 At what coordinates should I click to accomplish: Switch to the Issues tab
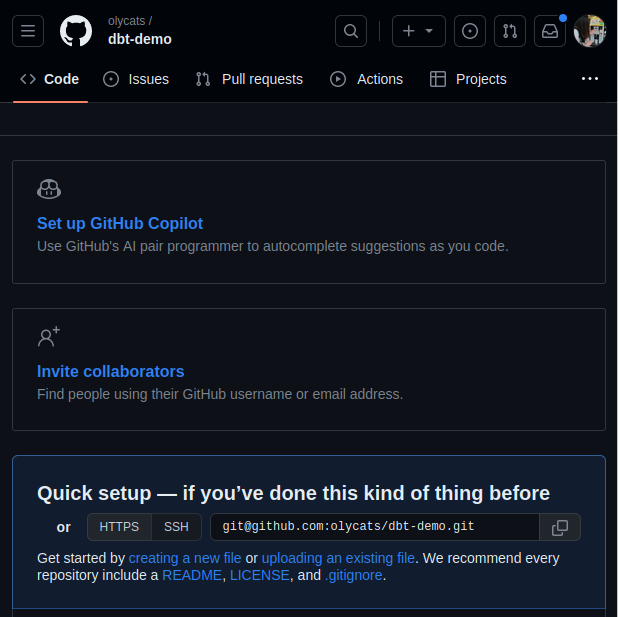pos(136,79)
